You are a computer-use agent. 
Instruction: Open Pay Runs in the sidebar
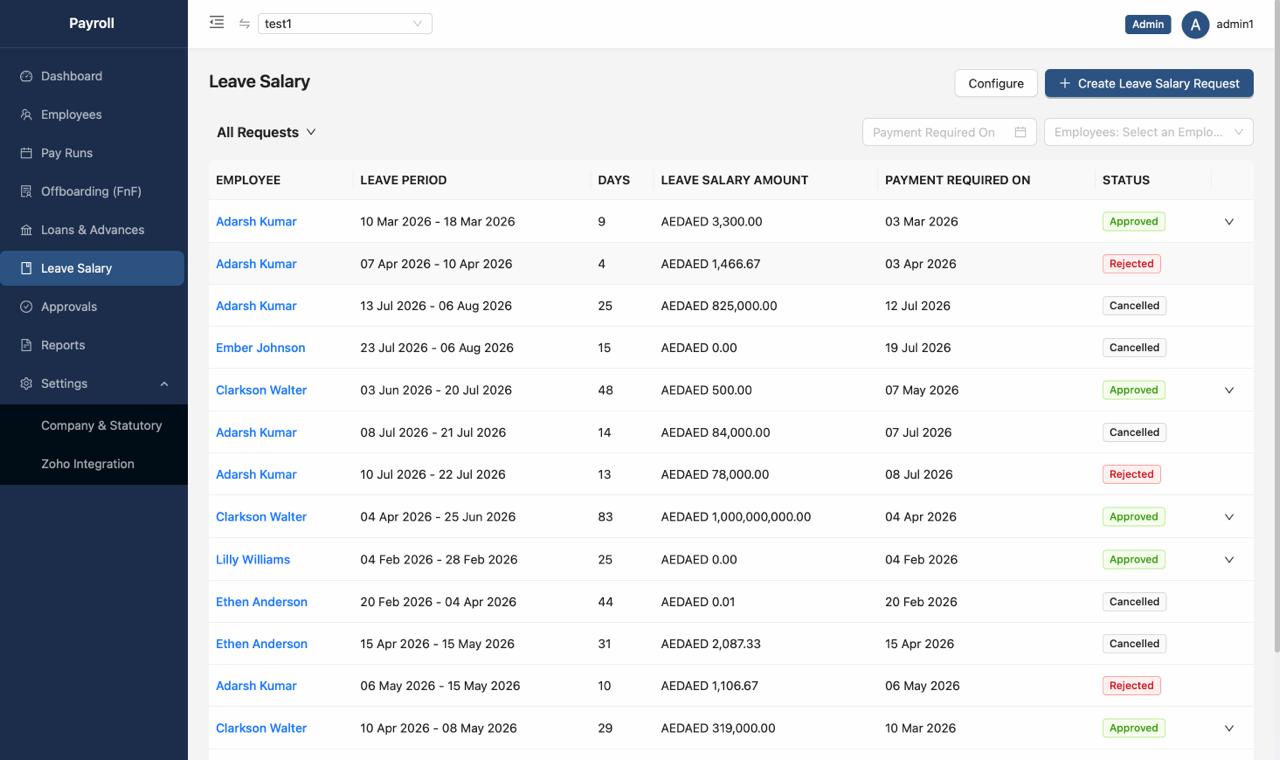click(92, 153)
